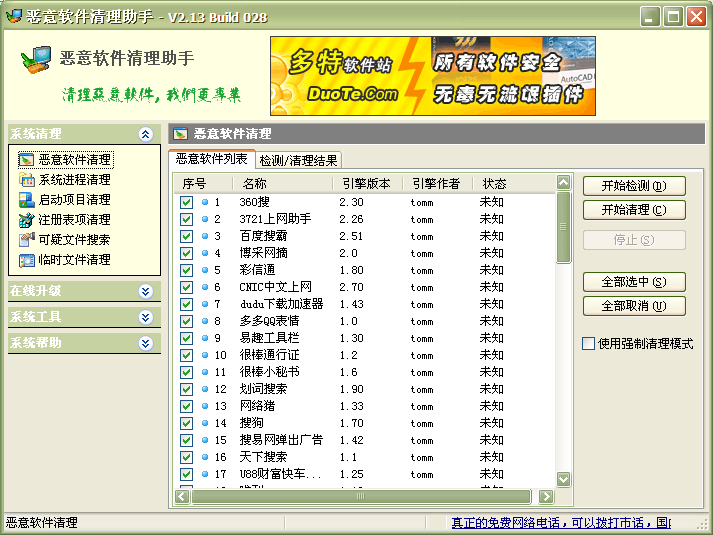
Task: Minimize the application window
Action: [x=650, y=17]
